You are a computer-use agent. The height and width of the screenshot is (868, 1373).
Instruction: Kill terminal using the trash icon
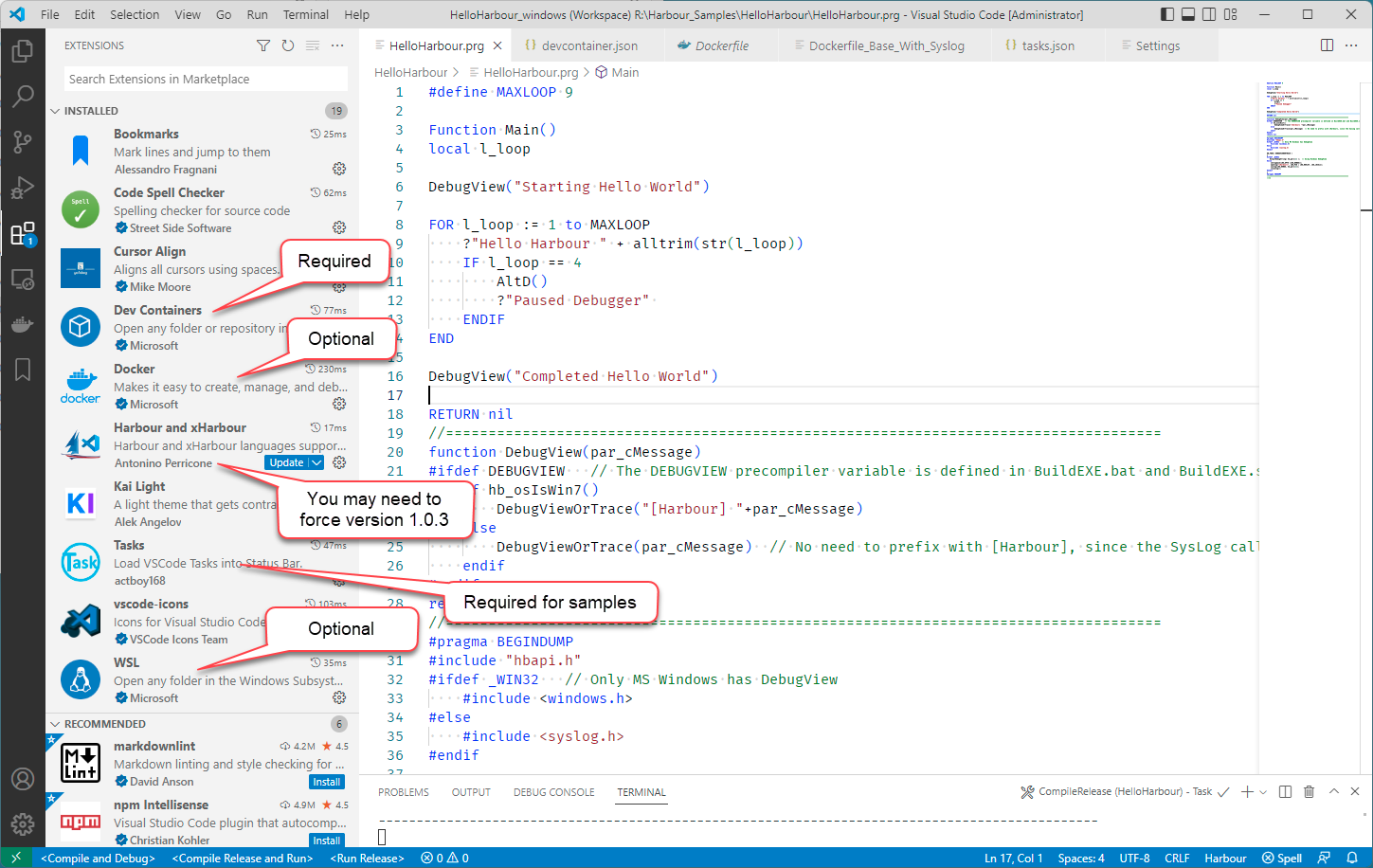tap(1309, 792)
